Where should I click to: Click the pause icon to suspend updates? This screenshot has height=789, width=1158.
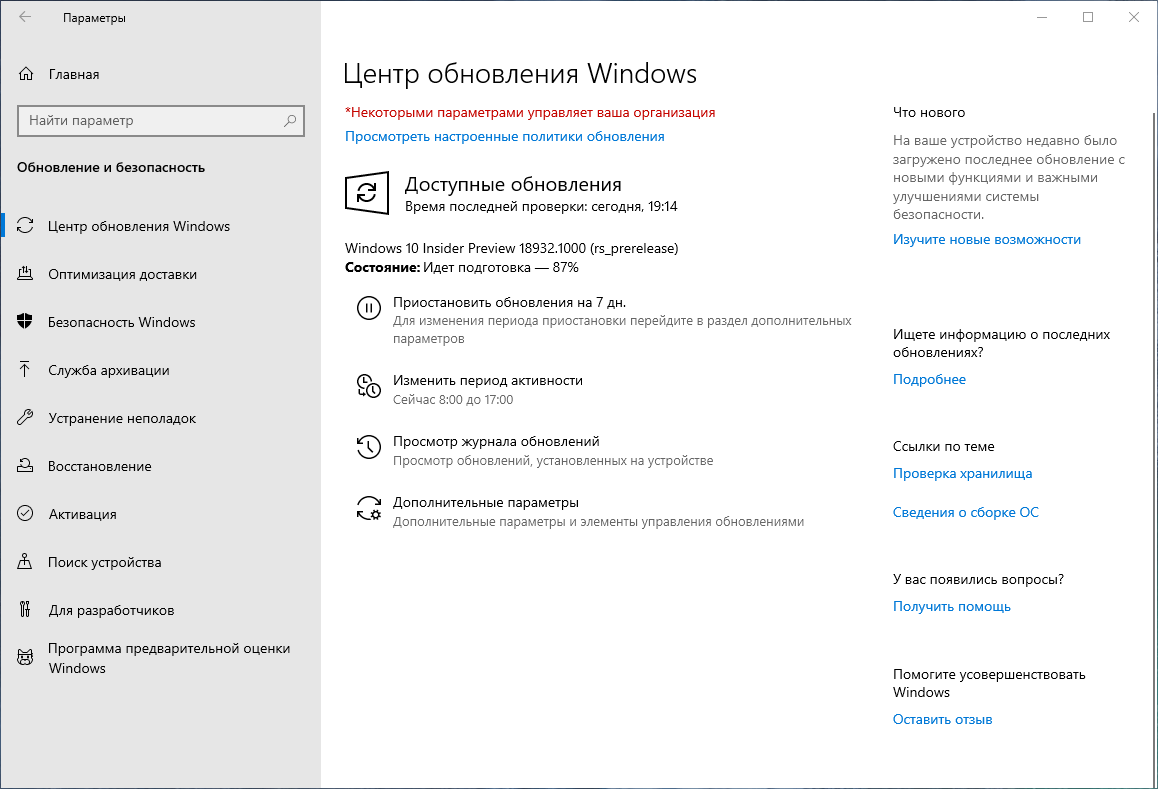369,308
